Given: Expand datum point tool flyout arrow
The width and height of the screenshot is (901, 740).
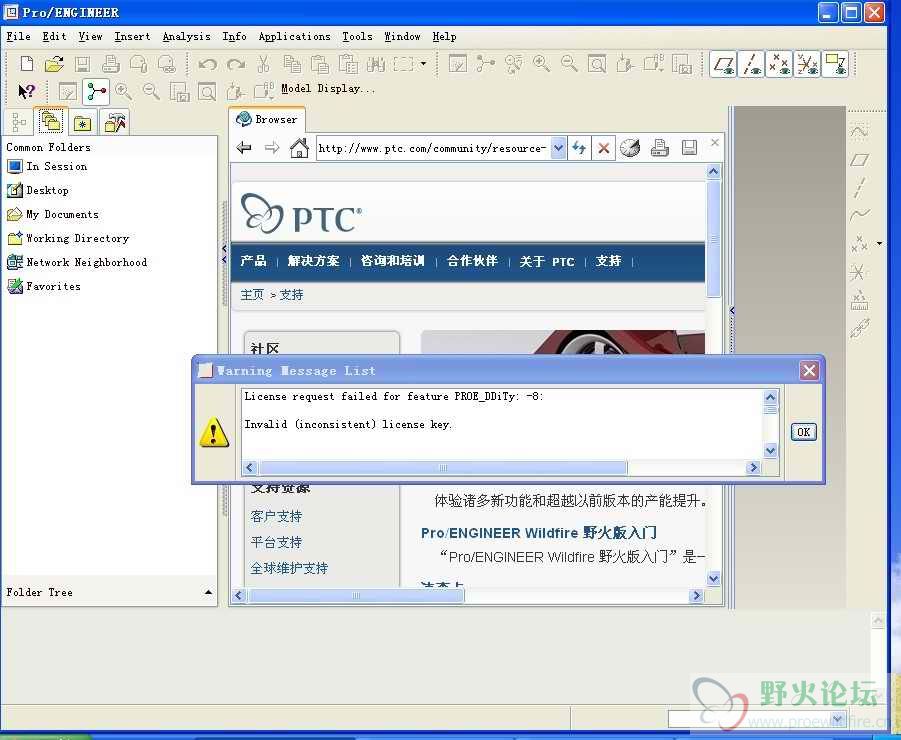Looking at the screenshot, I should [x=879, y=244].
